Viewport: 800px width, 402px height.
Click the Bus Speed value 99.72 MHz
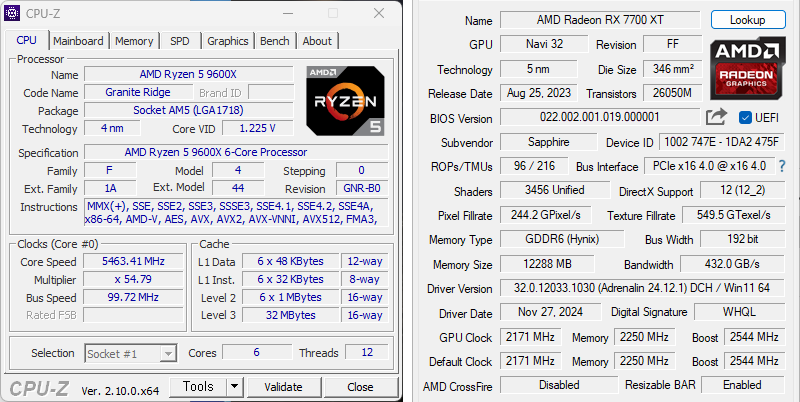click(x=133, y=297)
